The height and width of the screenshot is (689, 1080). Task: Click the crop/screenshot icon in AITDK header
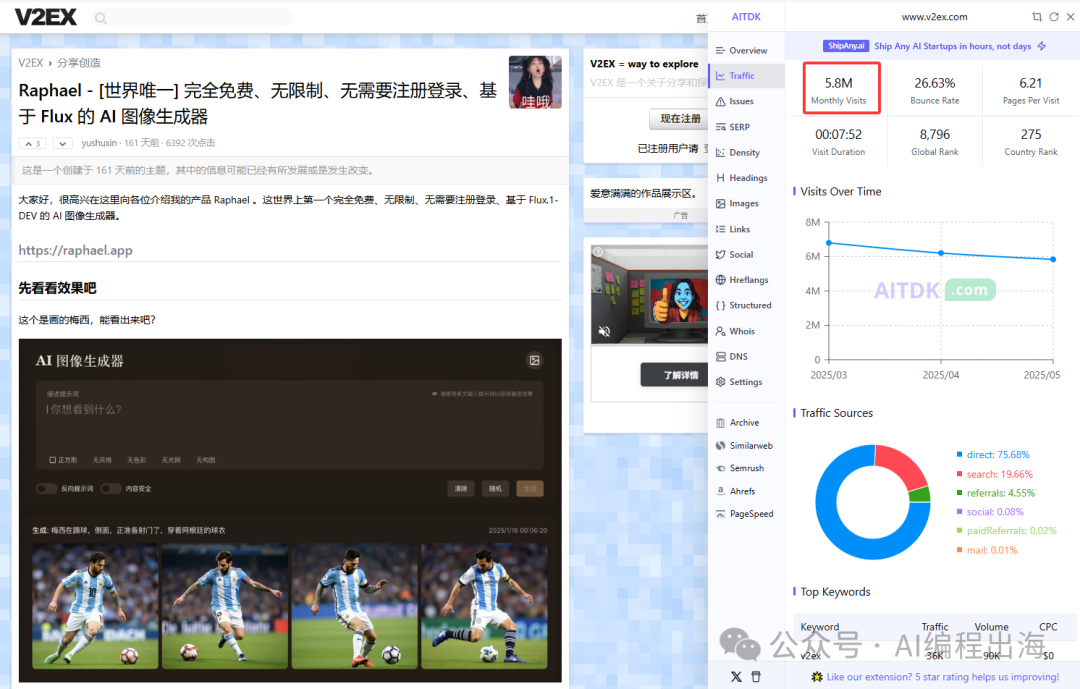1036,17
